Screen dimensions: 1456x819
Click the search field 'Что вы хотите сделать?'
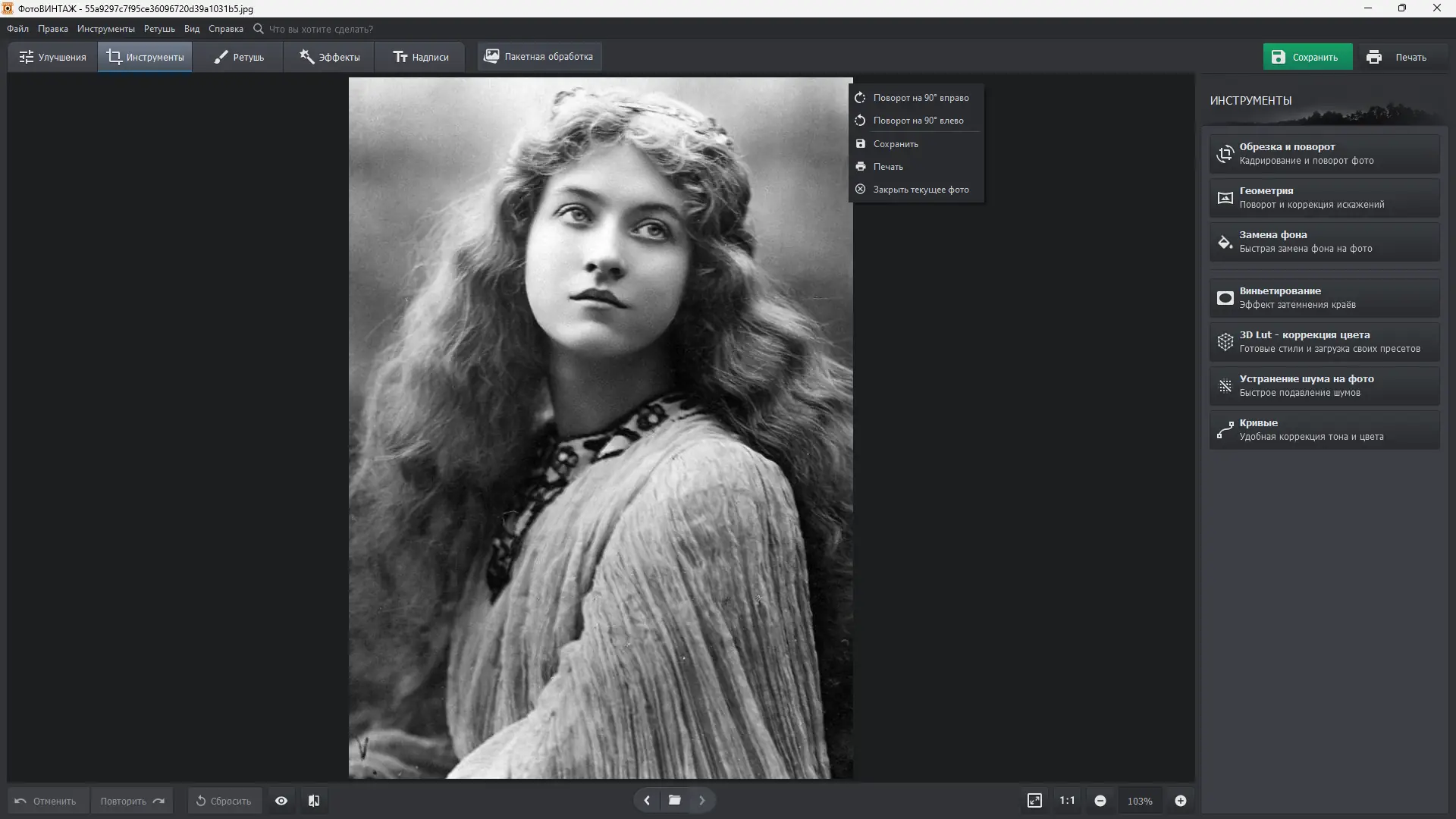(321, 29)
